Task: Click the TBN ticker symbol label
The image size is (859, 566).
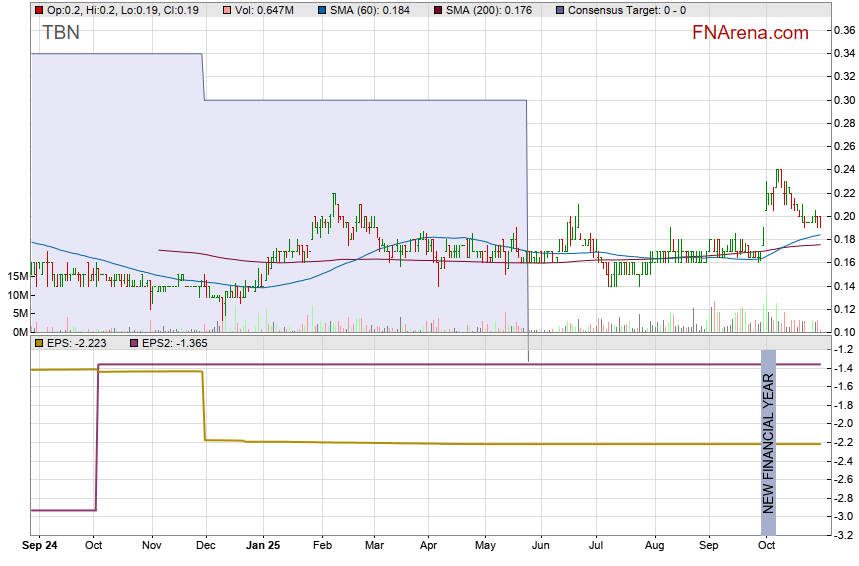Action: [x=61, y=32]
